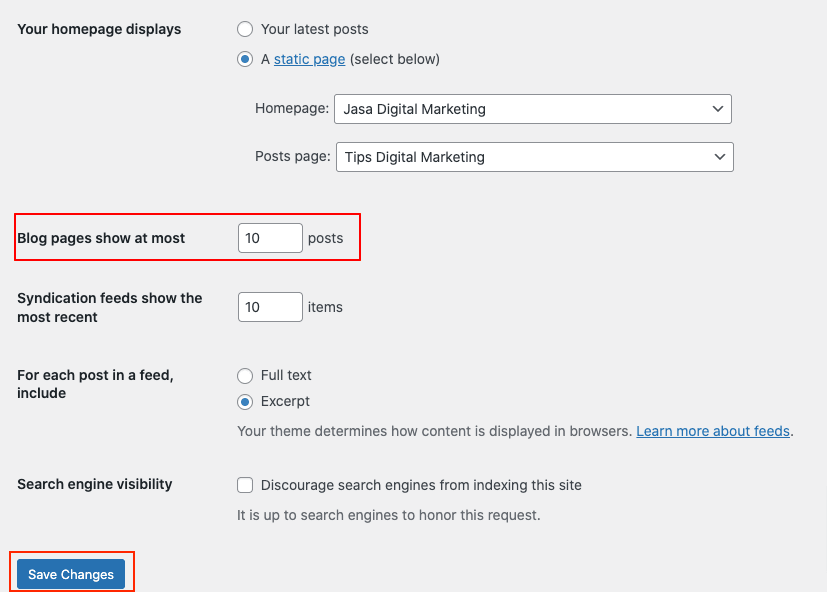Enable the discourage search engines checkbox
The image size is (827, 592).
point(245,485)
